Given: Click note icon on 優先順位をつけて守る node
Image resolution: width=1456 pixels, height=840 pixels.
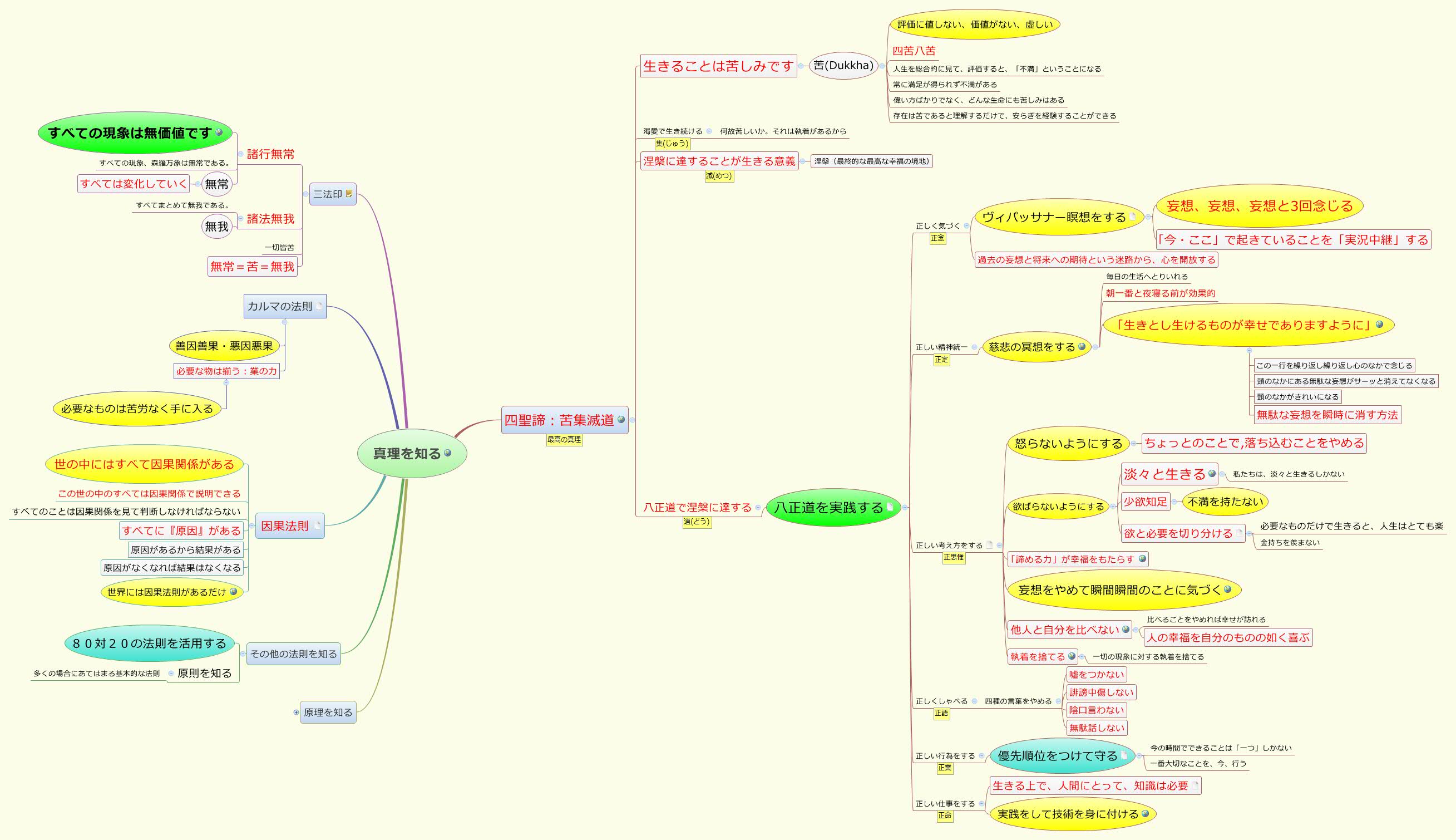Looking at the screenshot, I should coord(1124,755).
